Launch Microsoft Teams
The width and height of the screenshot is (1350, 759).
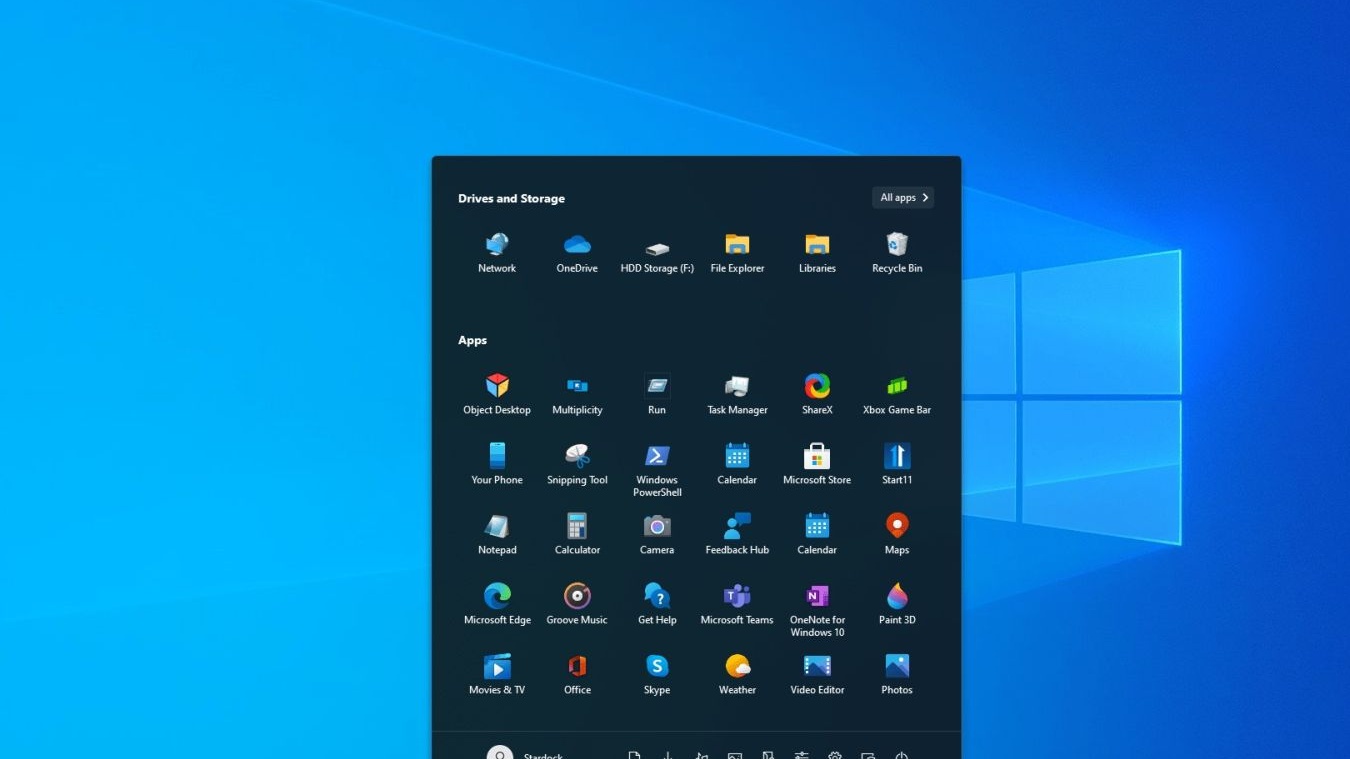coord(737,604)
